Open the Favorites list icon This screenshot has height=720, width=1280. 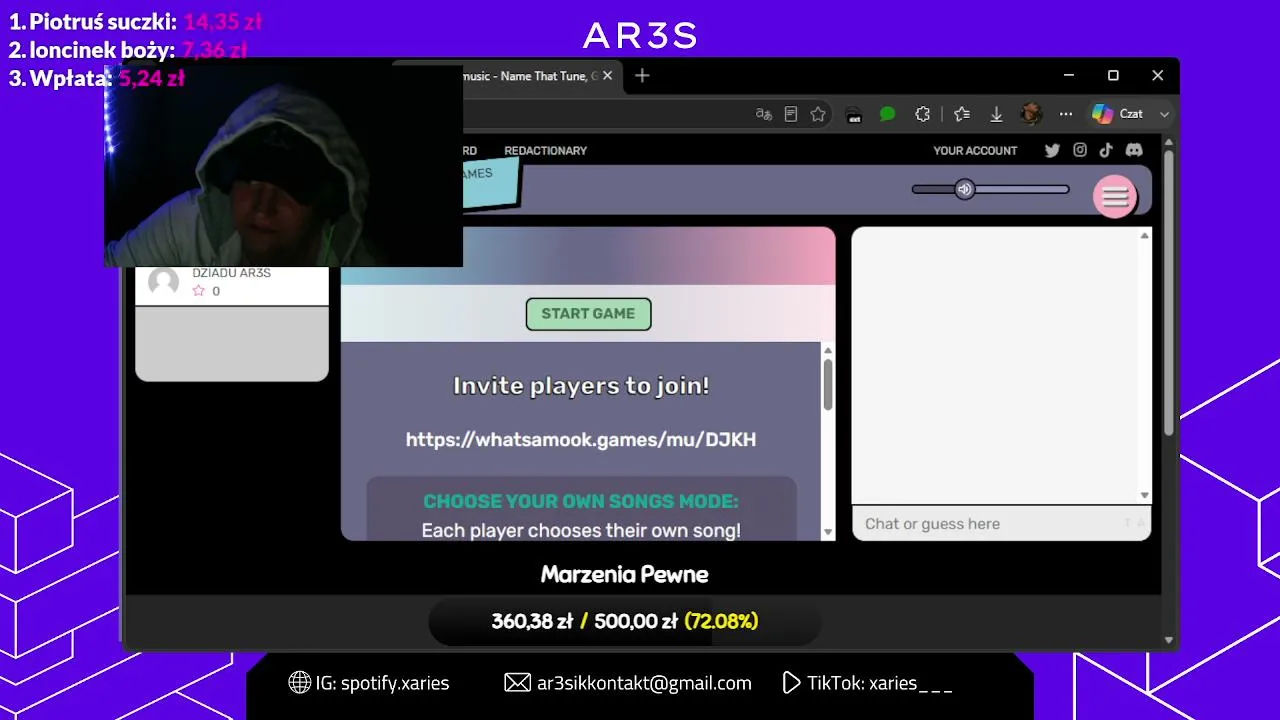pos(962,114)
